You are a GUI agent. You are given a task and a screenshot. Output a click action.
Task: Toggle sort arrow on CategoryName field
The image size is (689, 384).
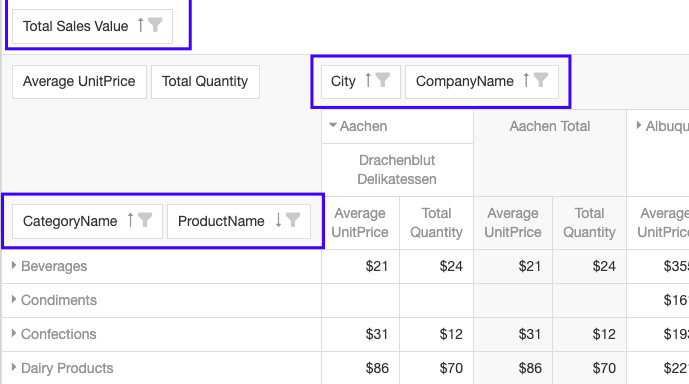[x=130, y=220]
